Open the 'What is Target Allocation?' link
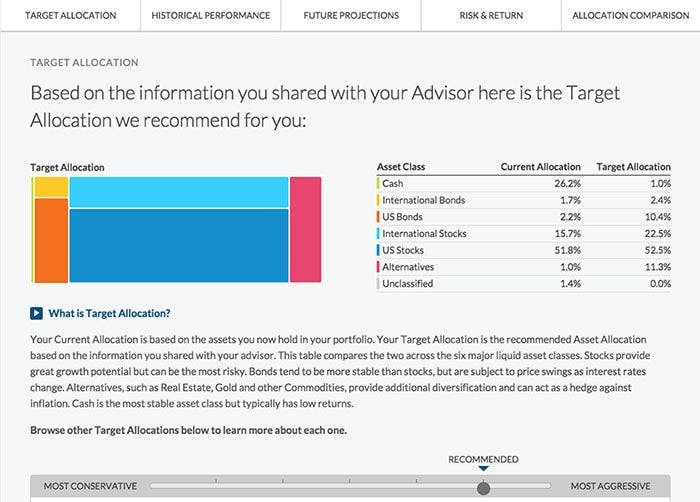This screenshot has width=700, height=502. click(x=109, y=314)
